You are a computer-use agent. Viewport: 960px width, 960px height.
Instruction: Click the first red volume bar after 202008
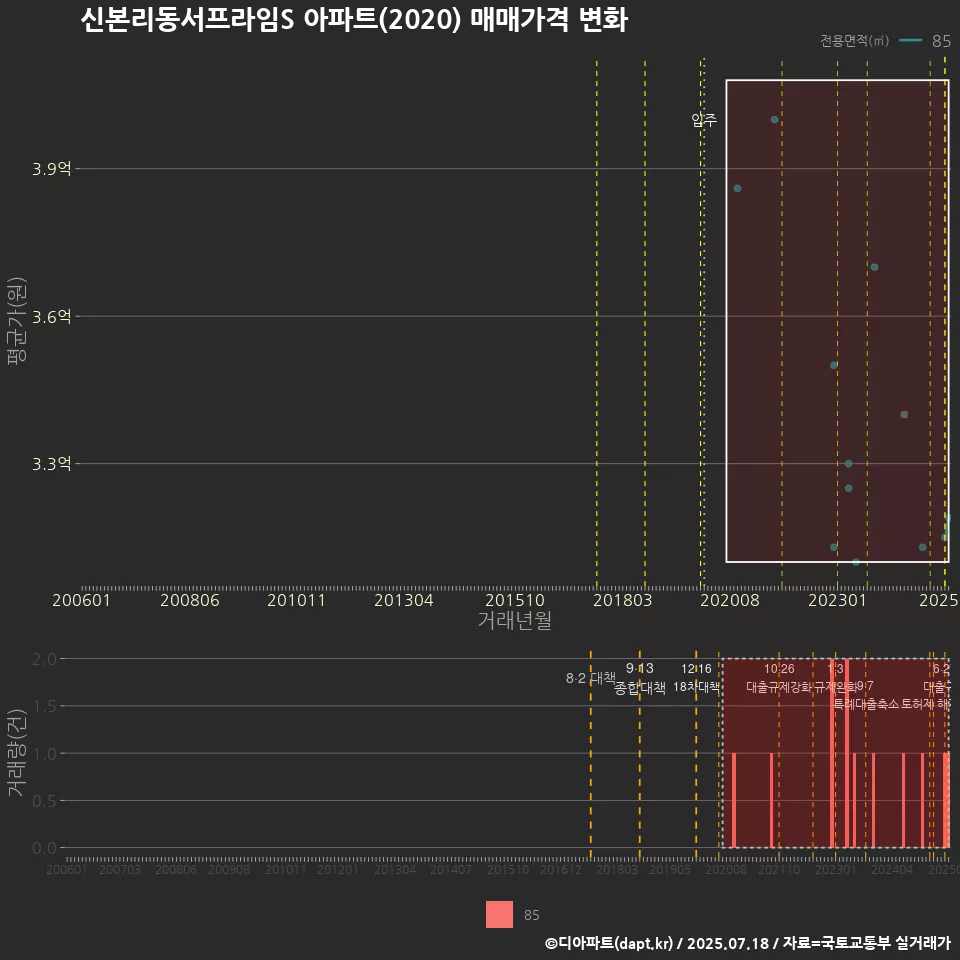point(733,800)
